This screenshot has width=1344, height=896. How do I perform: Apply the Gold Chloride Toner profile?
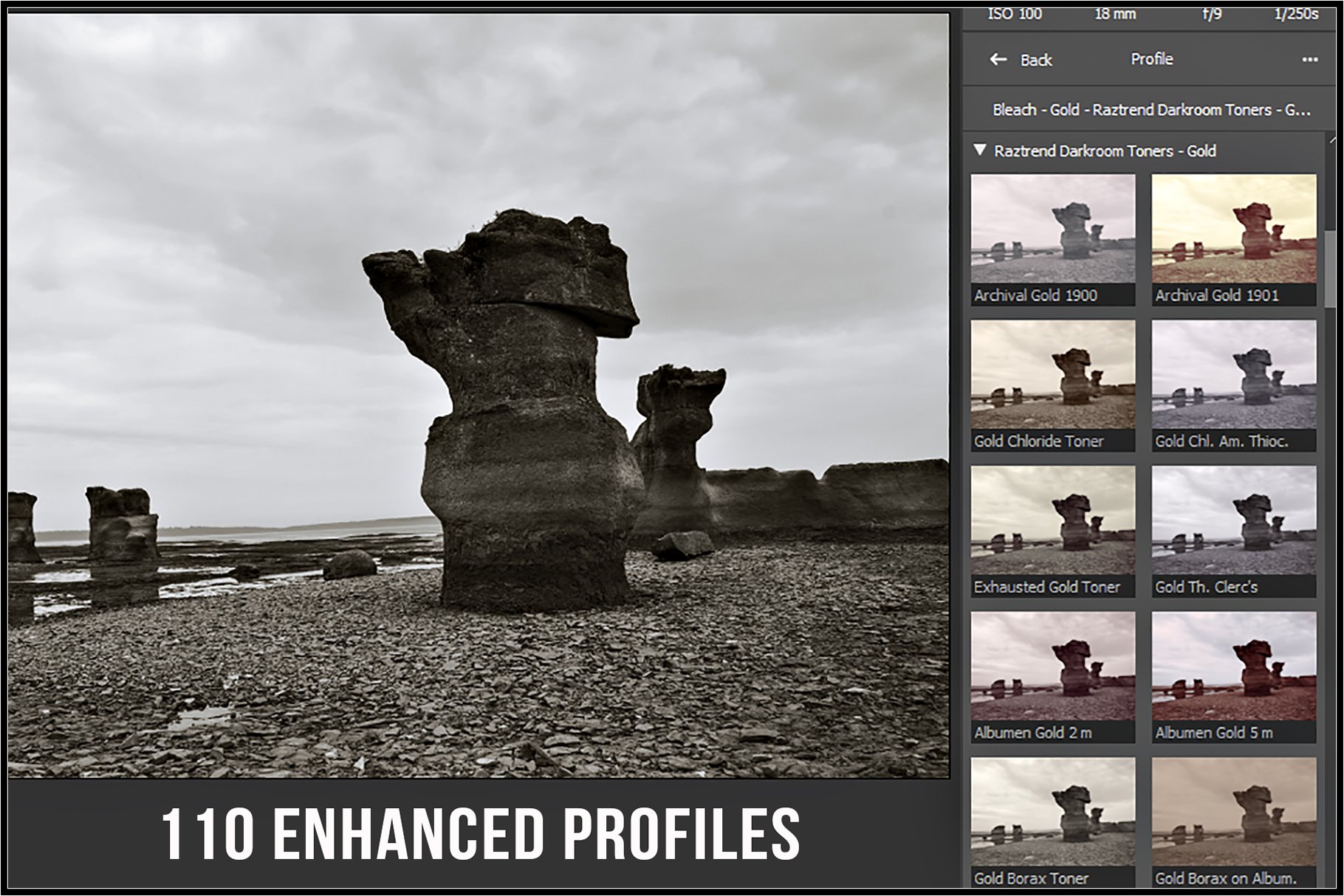click(1053, 385)
